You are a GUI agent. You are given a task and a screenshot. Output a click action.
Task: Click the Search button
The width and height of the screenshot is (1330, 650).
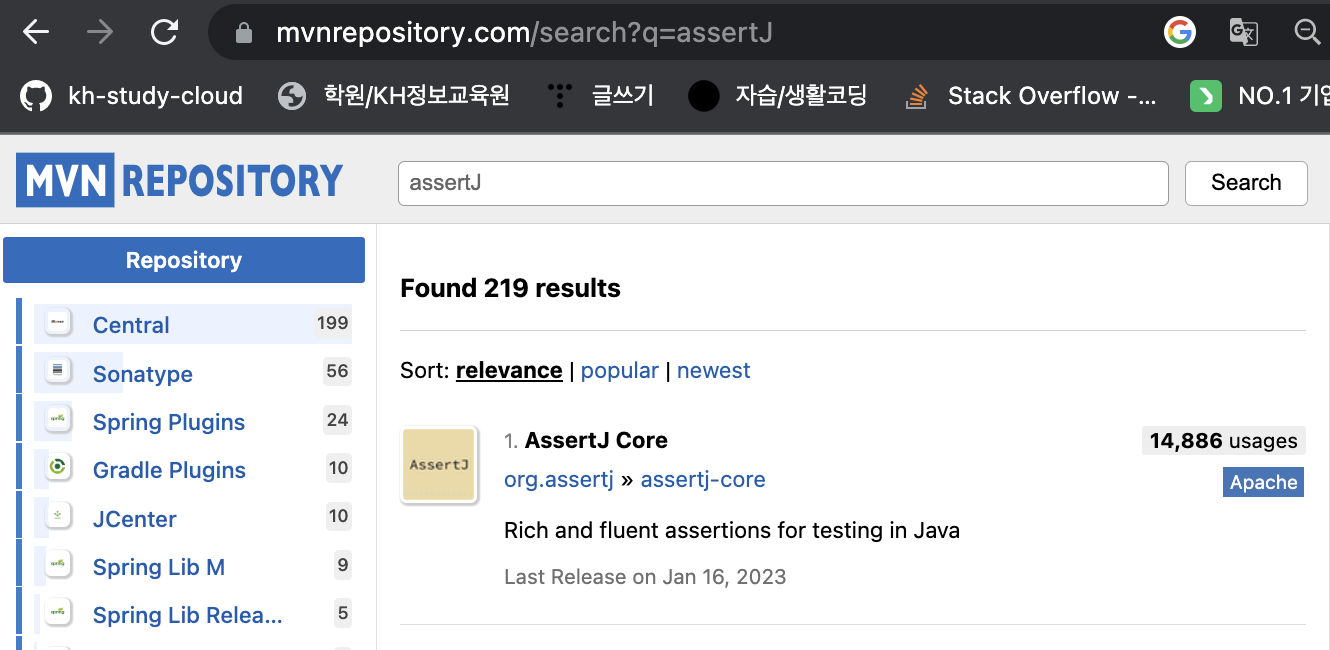coord(1246,183)
